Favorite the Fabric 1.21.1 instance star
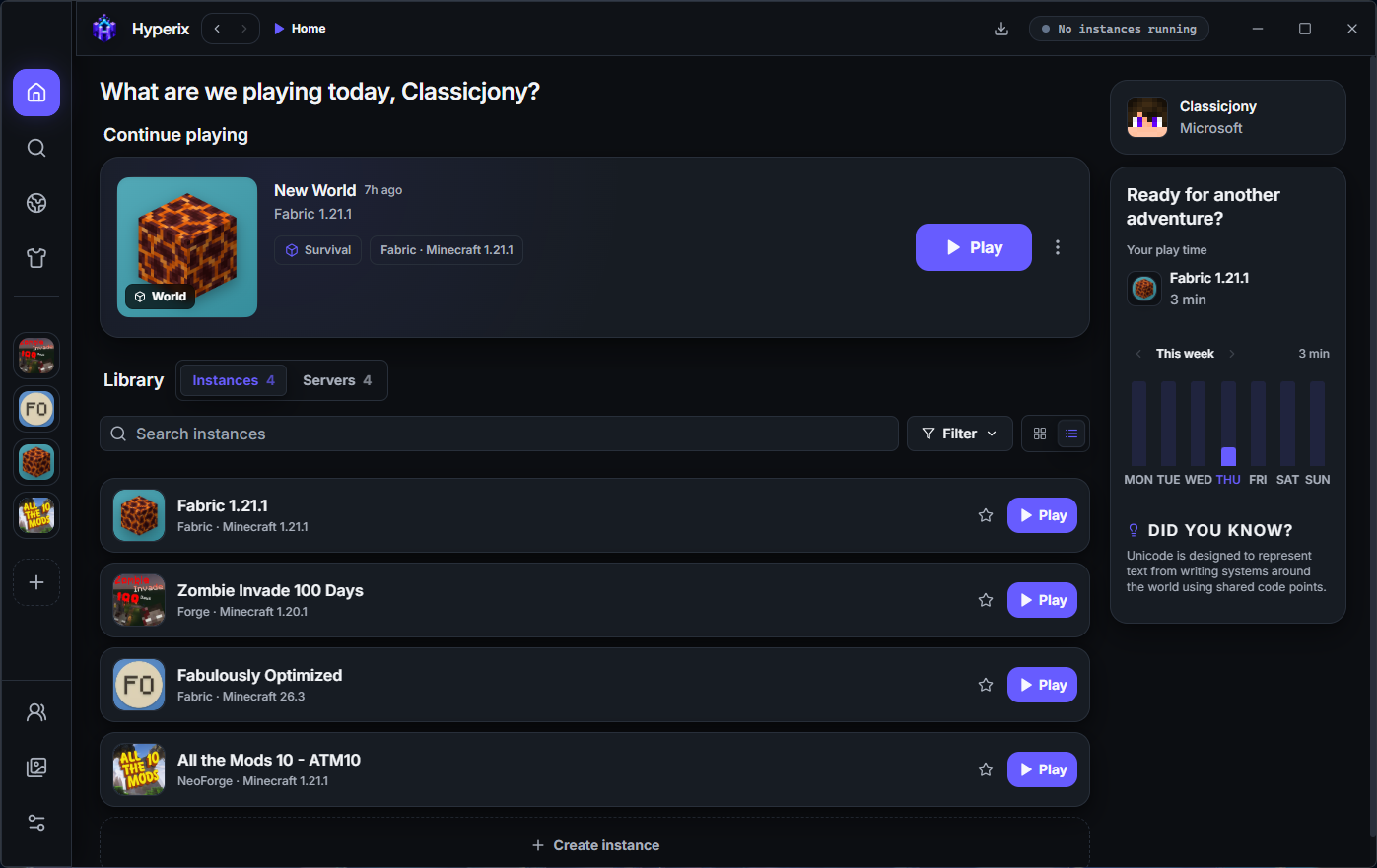Image resolution: width=1377 pixels, height=868 pixels. (x=986, y=515)
